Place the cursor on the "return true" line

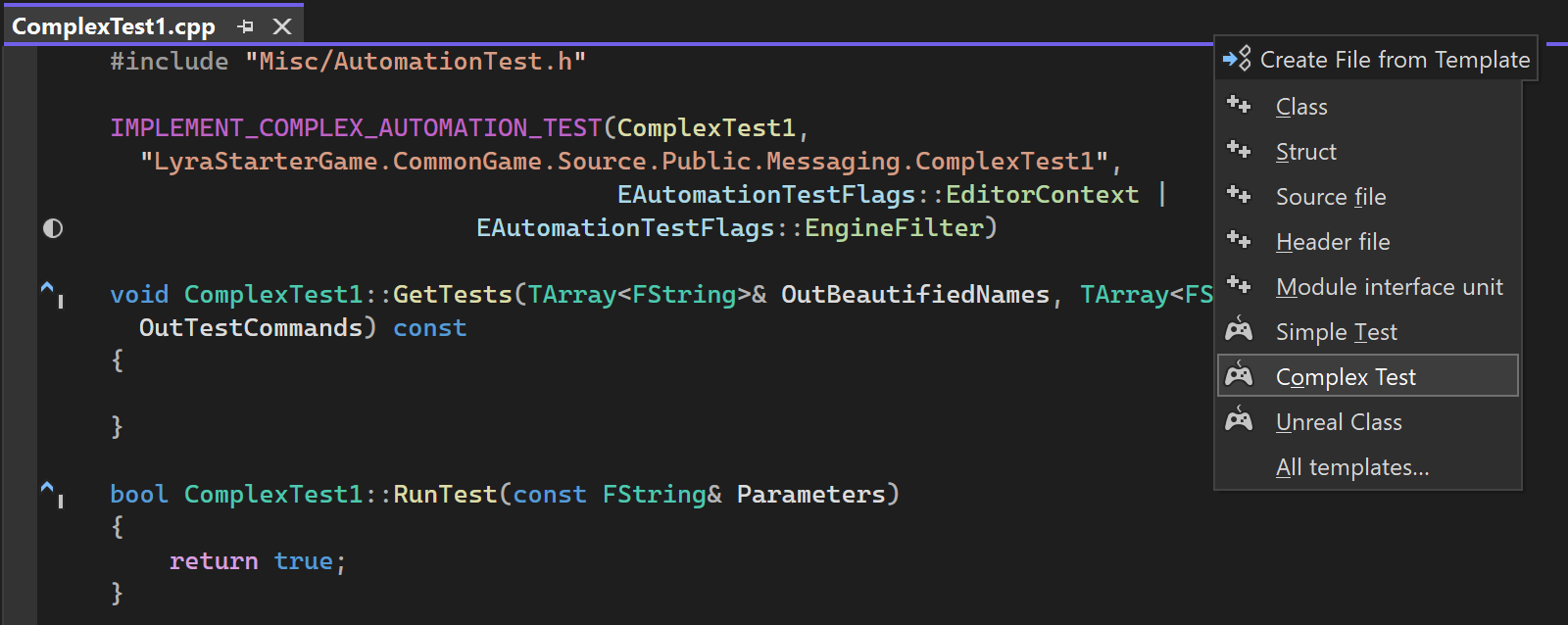point(257,561)
